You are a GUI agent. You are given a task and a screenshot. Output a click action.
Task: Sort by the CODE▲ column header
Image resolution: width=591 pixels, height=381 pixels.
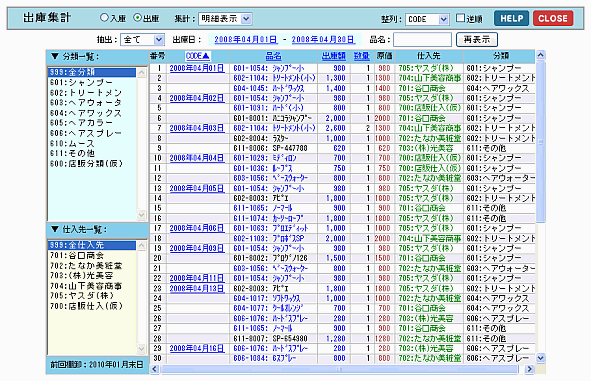tap(198, 56)
